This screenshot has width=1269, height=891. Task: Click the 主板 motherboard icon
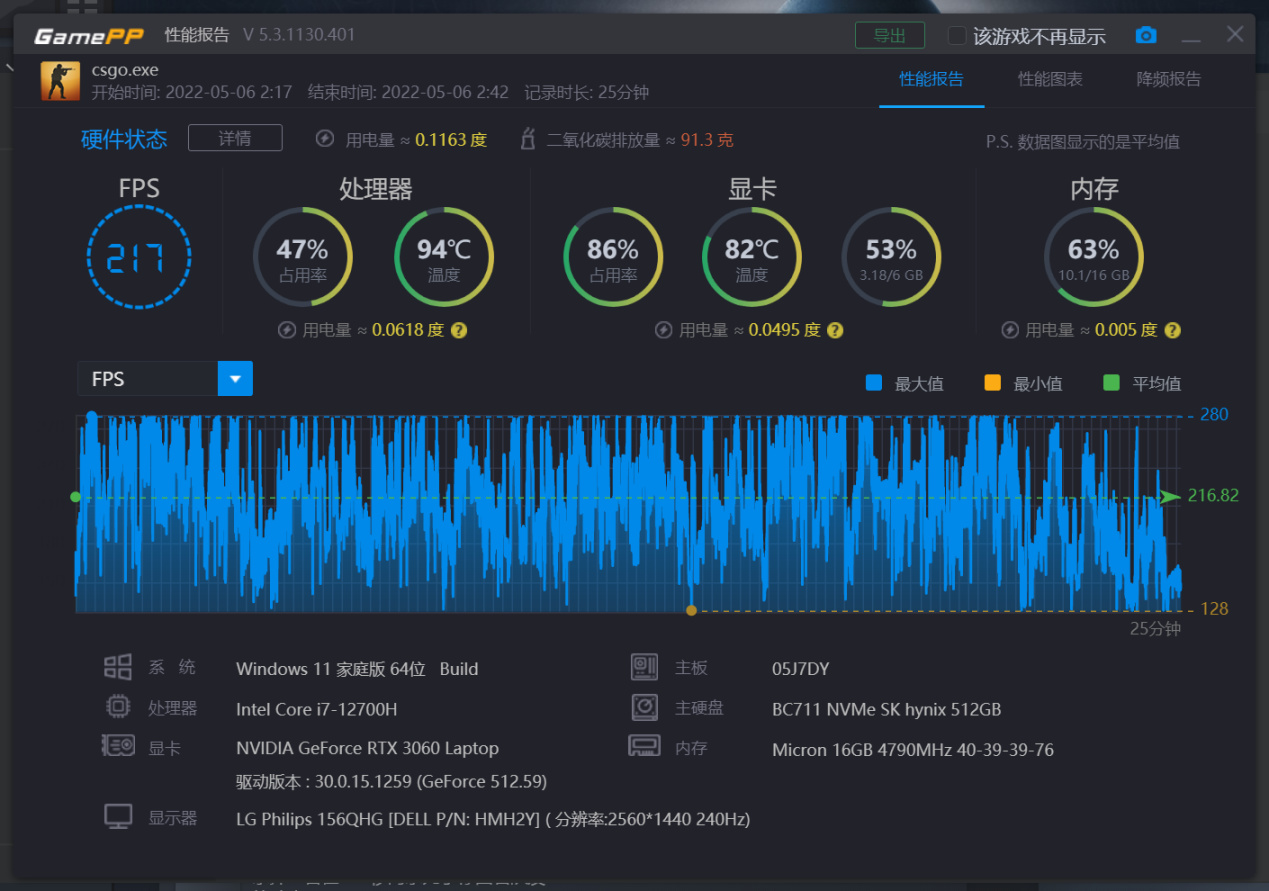coord(644,666)
